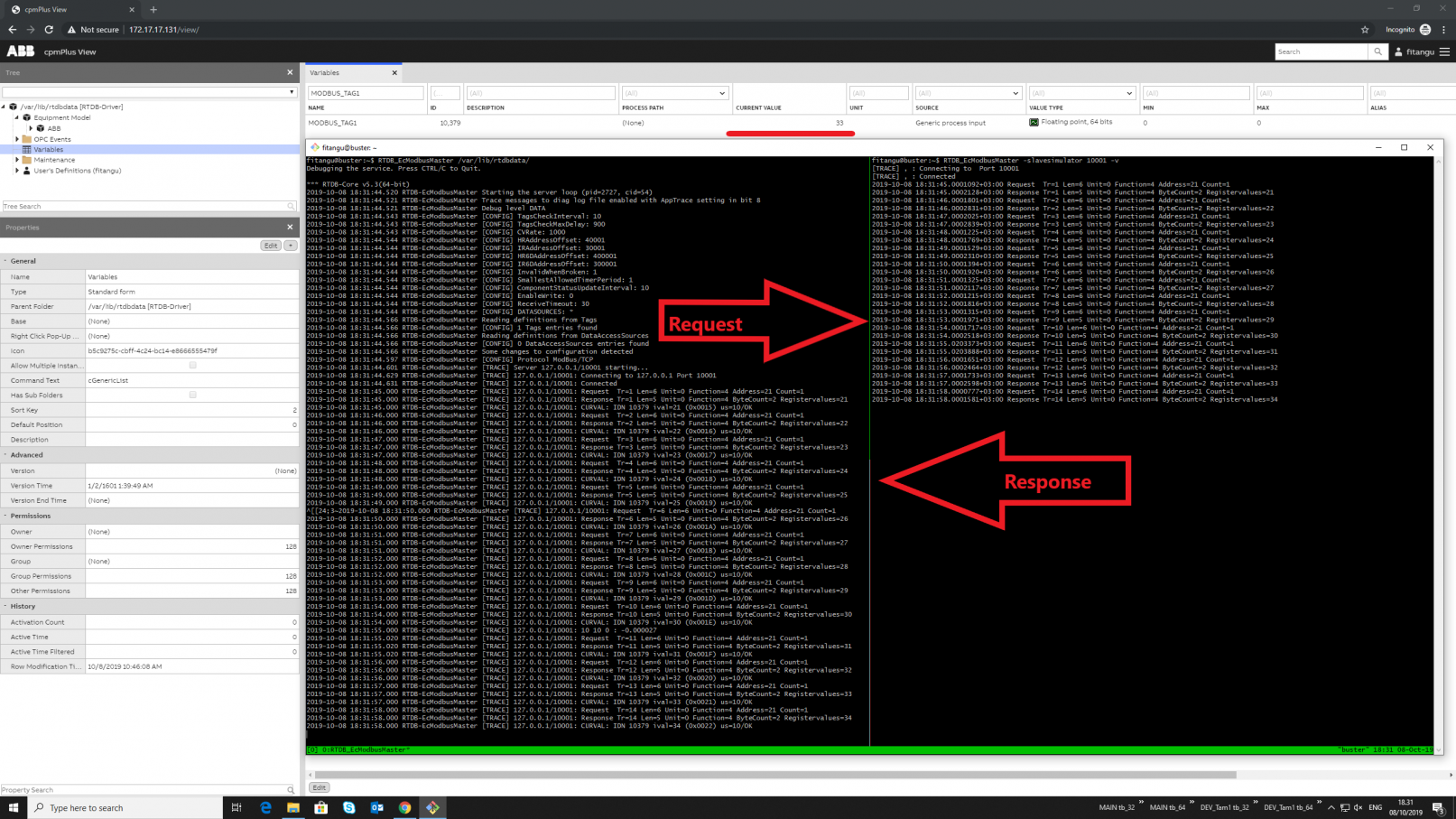
Task: Expand the OPC Events folder
Action: coord(17,139)
